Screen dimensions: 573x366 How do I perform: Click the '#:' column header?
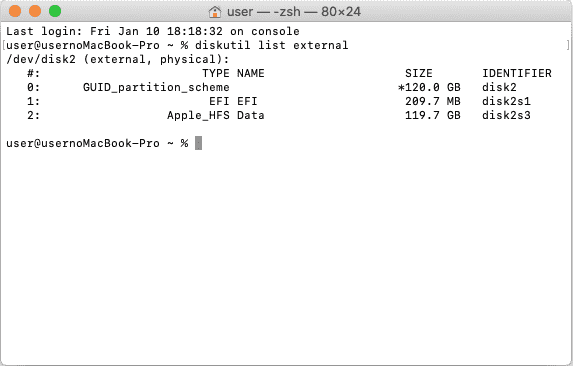34,73
